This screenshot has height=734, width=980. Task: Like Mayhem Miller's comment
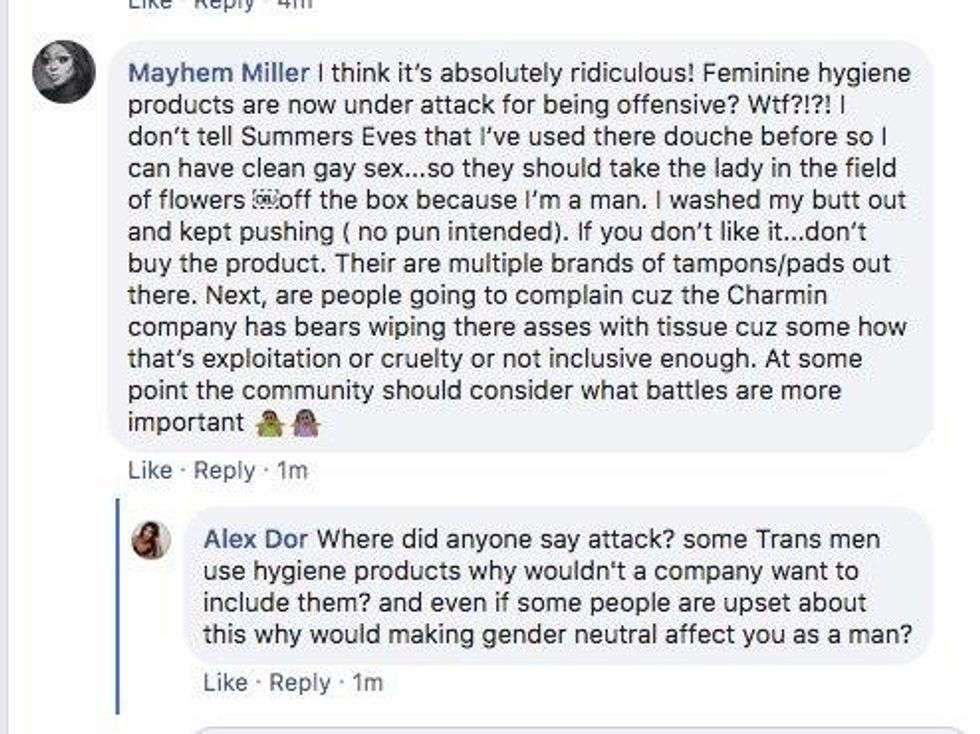coord(150,470)
